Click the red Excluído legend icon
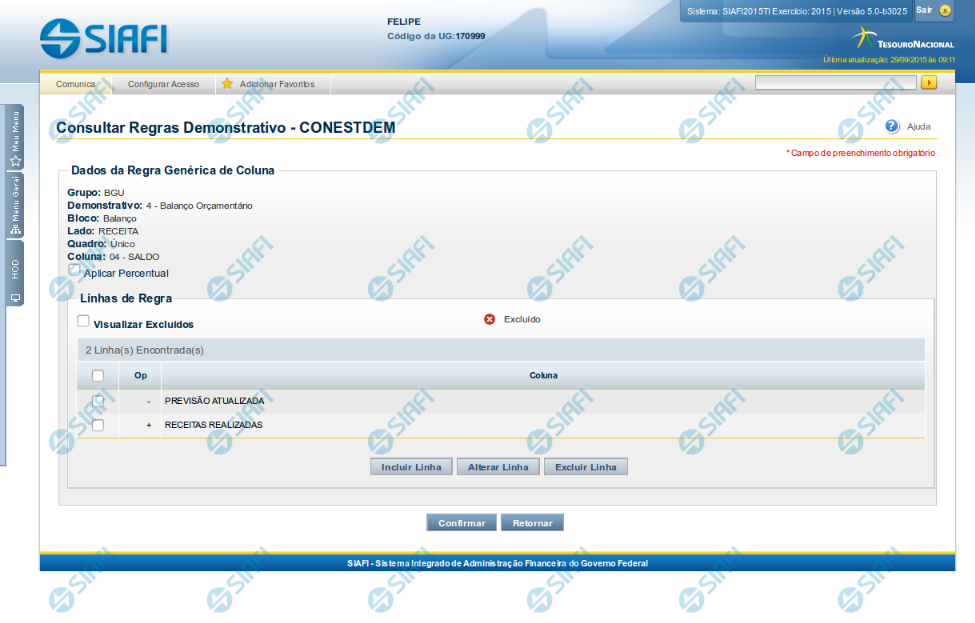 [489, 319]
